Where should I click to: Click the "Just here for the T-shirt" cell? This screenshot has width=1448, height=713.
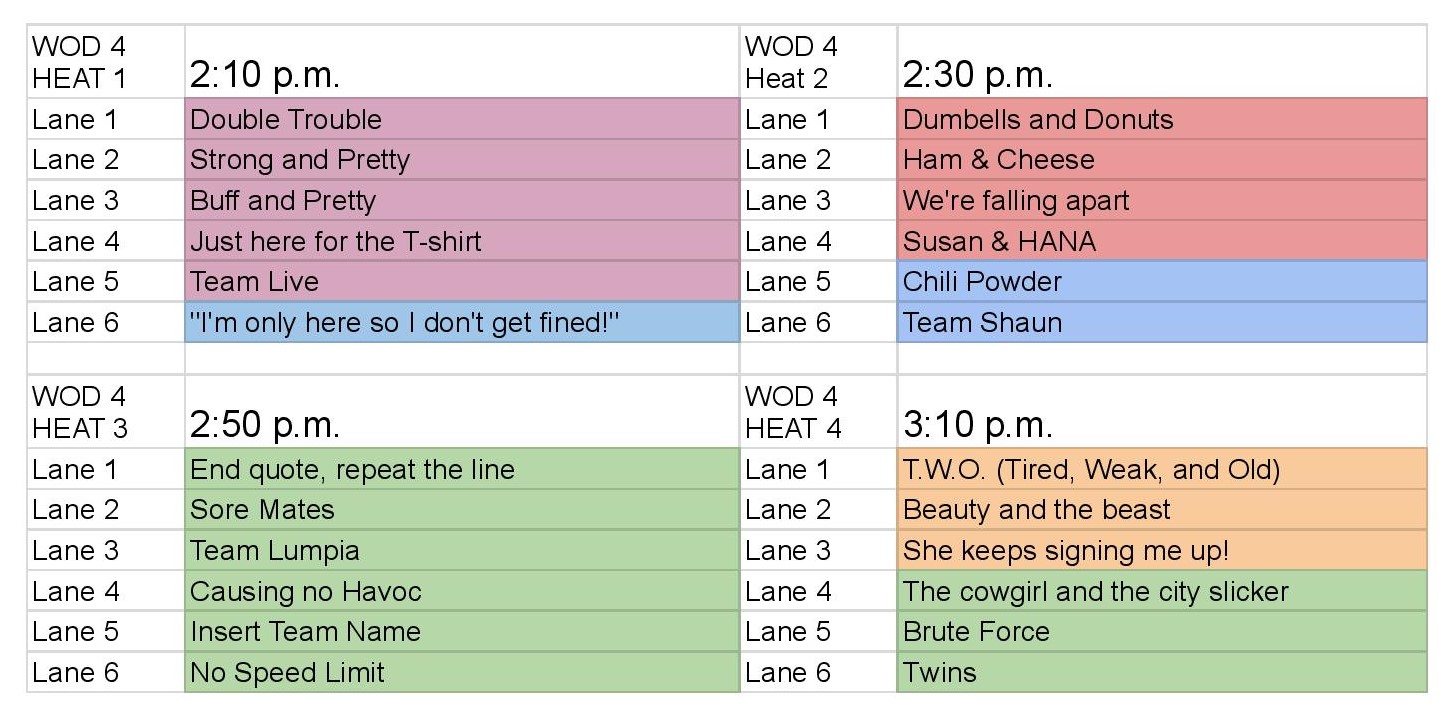pos(461,241)
